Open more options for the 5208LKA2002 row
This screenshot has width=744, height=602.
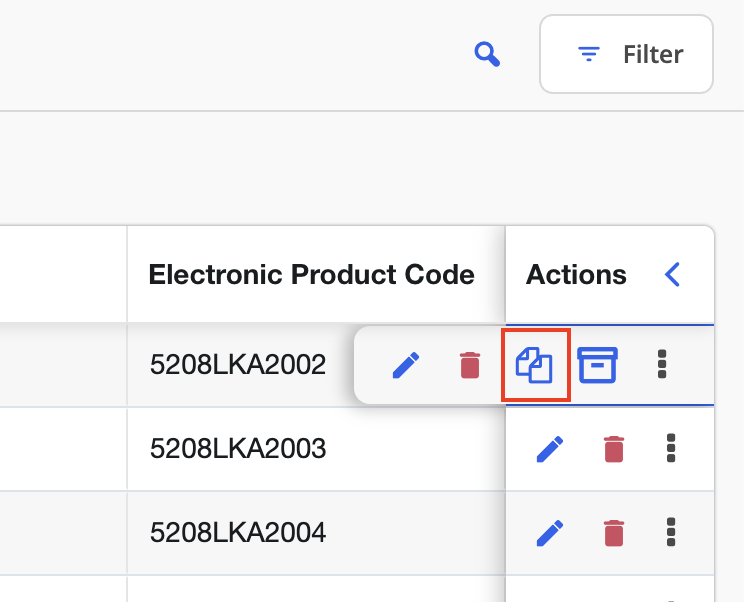[662, 364]
